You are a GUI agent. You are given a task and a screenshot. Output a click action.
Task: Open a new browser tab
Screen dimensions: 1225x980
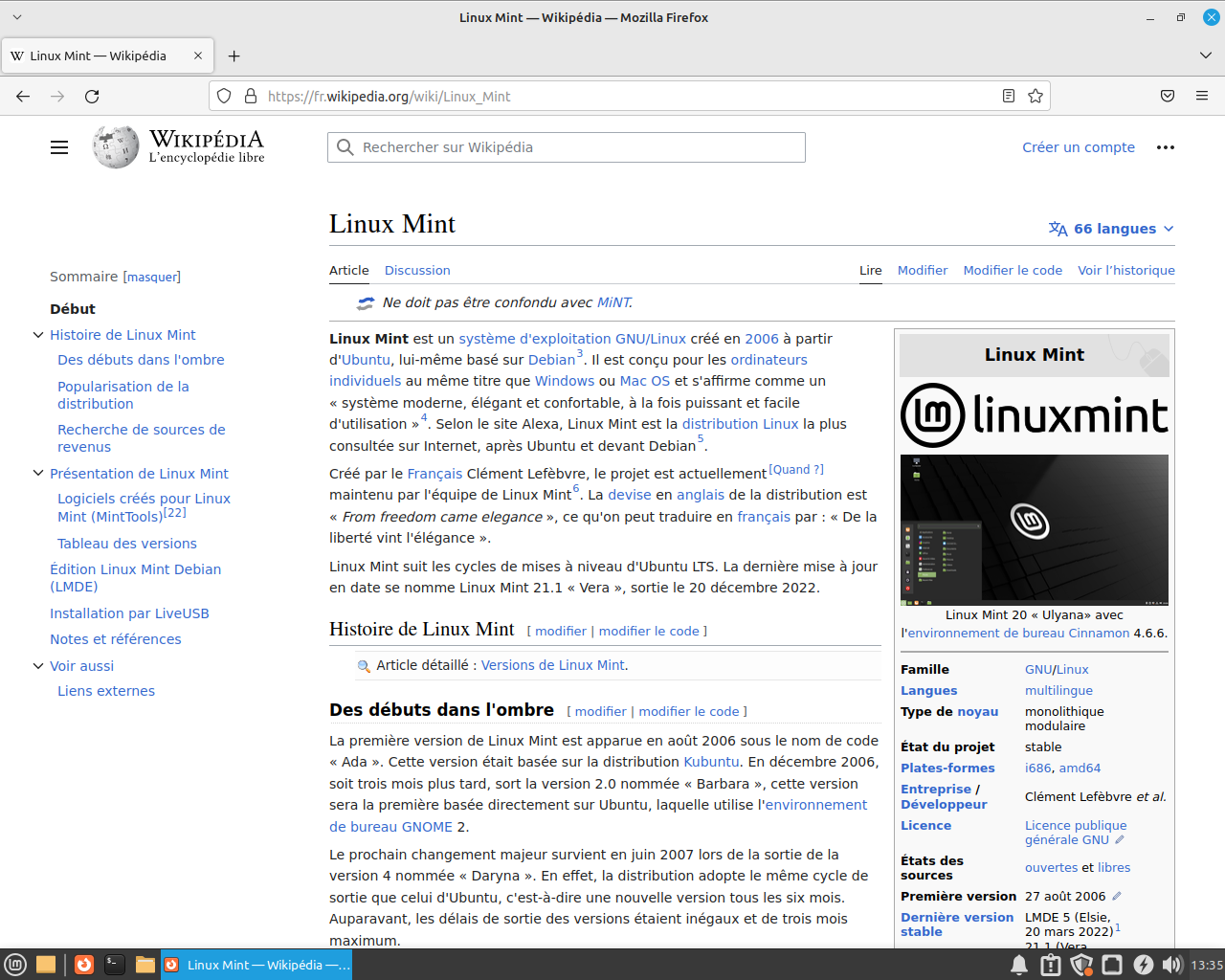[x=234, y=56]
